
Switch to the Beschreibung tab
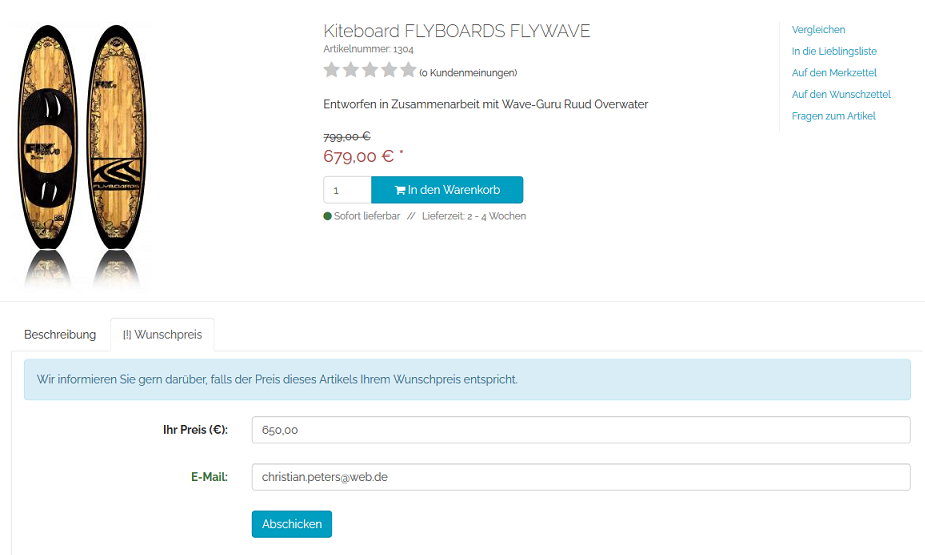[60, 334]
